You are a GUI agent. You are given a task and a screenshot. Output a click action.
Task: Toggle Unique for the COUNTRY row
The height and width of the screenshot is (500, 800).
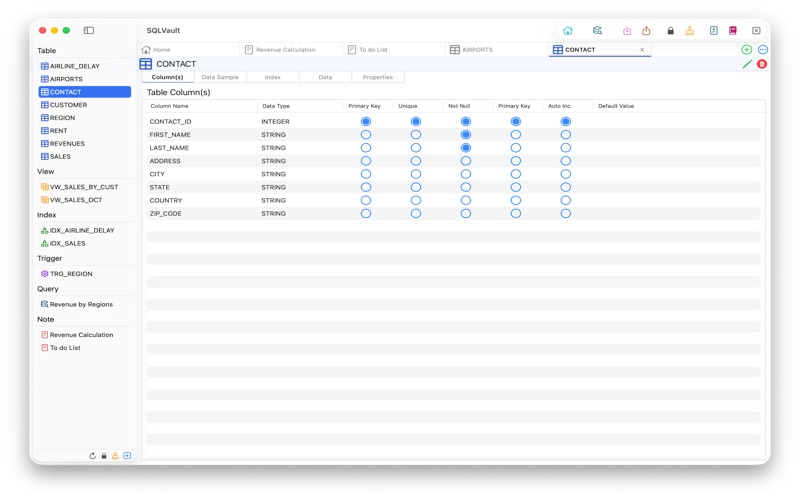[416, 201]
